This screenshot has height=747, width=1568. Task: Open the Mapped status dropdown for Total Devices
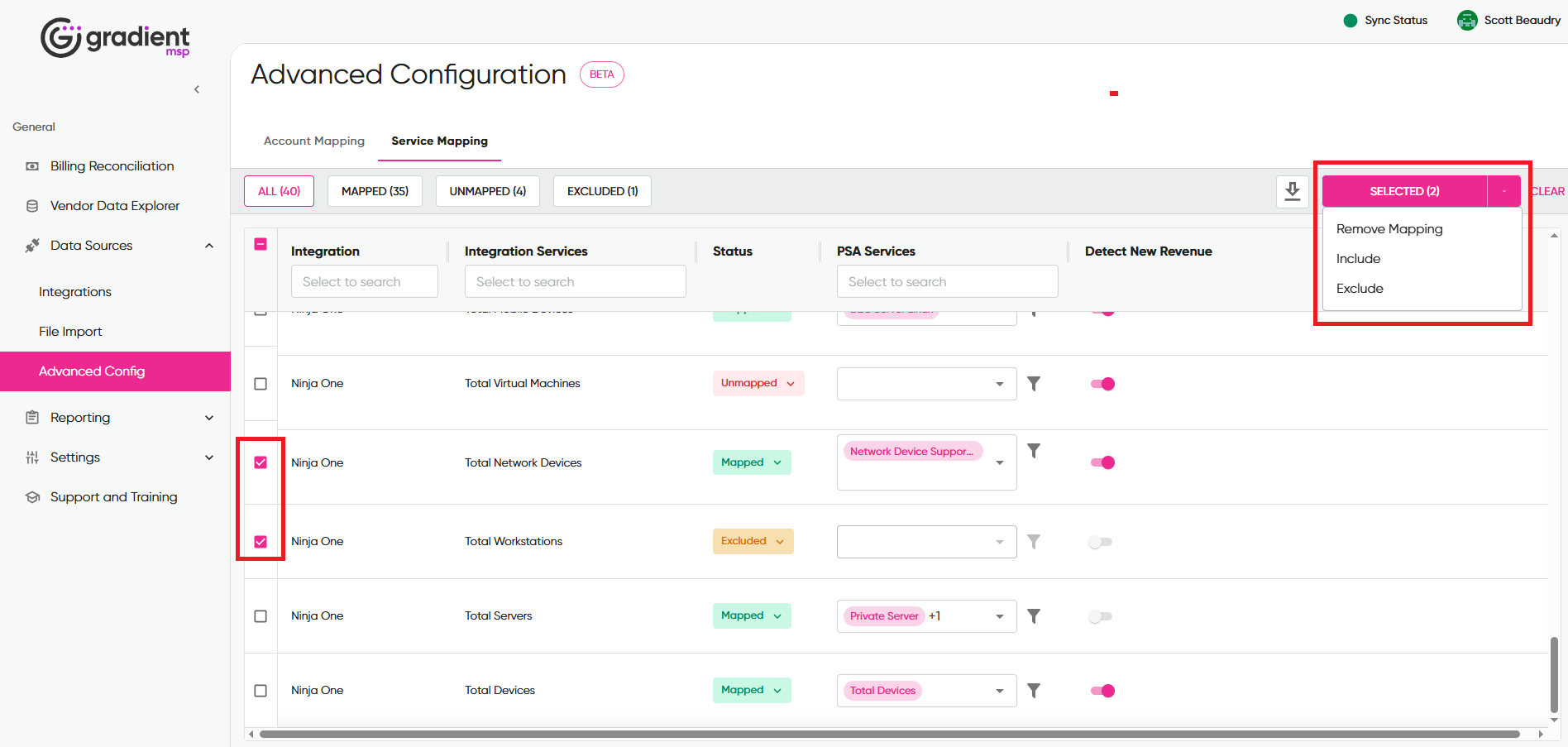pos(752,690)
